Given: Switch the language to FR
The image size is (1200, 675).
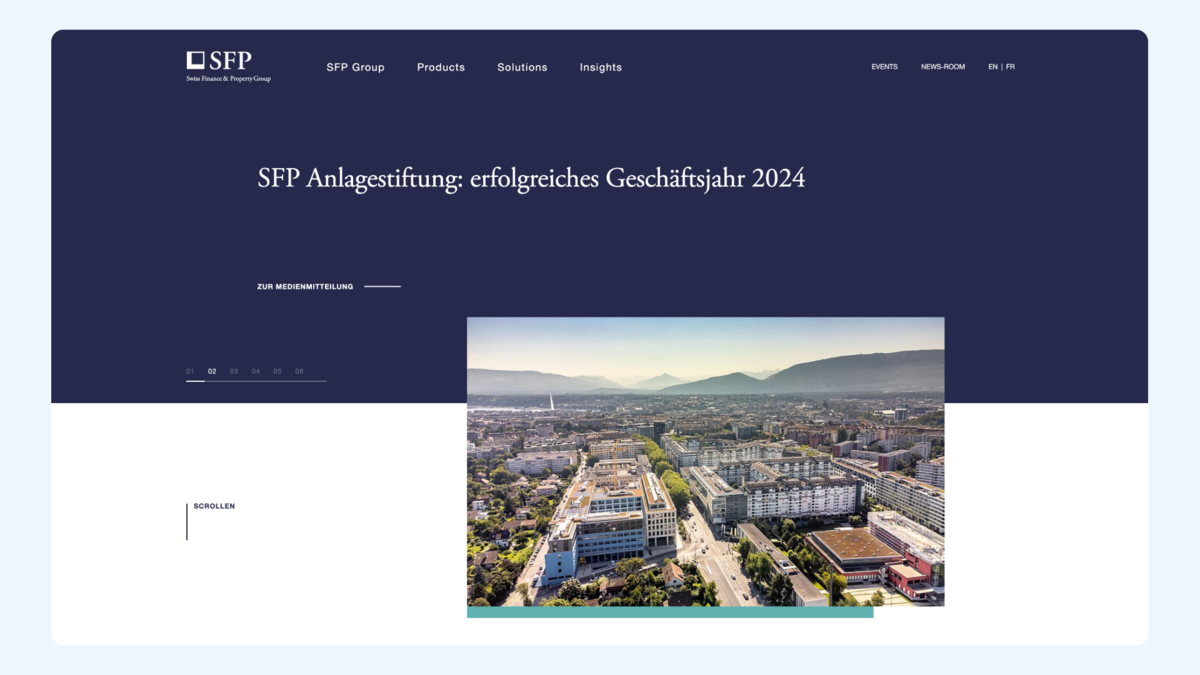Looking at the screenshot, I should 1010,67.
